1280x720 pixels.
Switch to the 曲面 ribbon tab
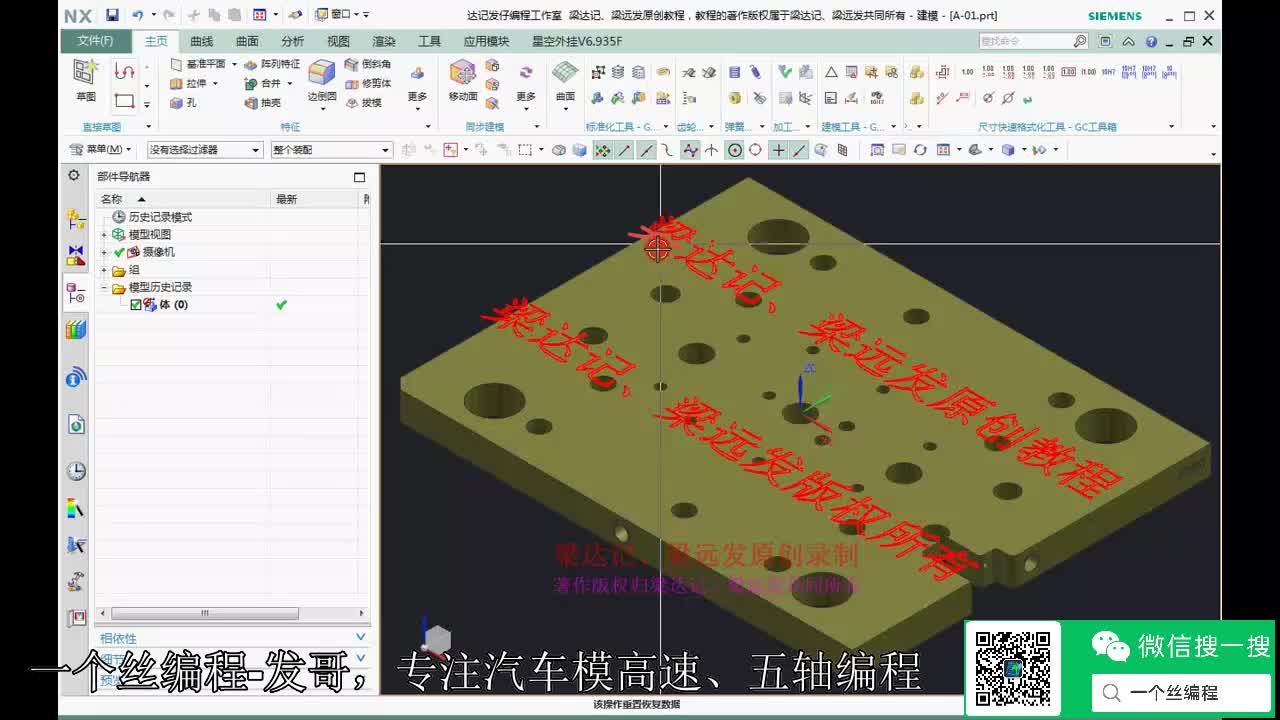click(x=247, y=41)
